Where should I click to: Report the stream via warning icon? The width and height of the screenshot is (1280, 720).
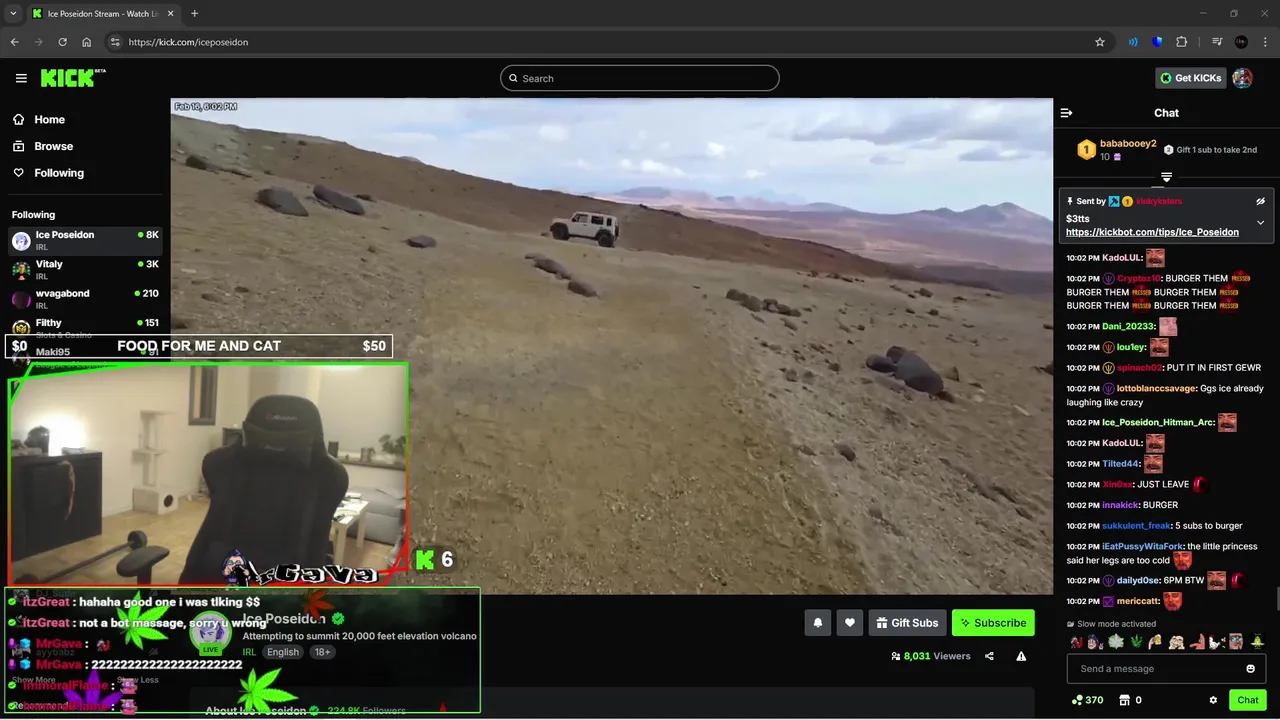point(1021,656)
